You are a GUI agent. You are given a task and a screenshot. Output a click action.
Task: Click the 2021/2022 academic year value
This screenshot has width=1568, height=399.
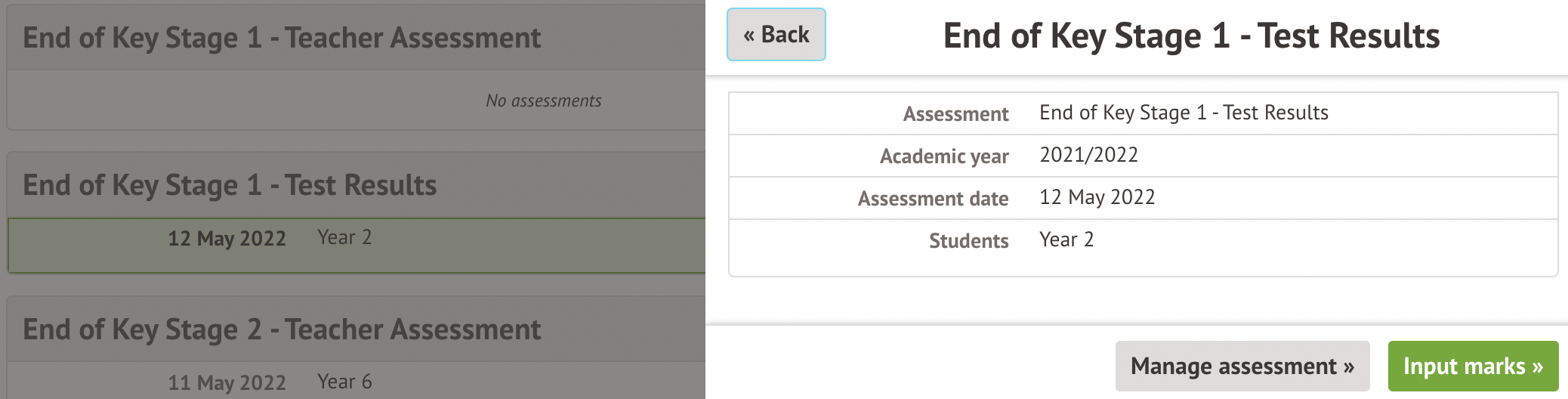1088,156
